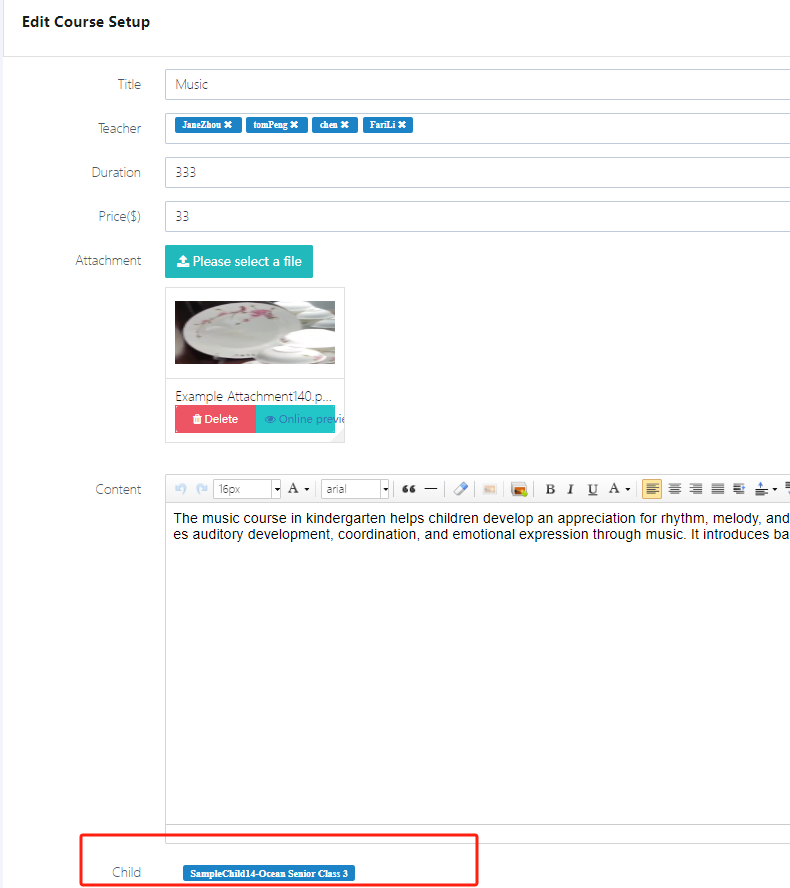This screenshot has height=888, width=790.
Task: Toggle italic text in the editor toolbar
Action: coord(571,489)
